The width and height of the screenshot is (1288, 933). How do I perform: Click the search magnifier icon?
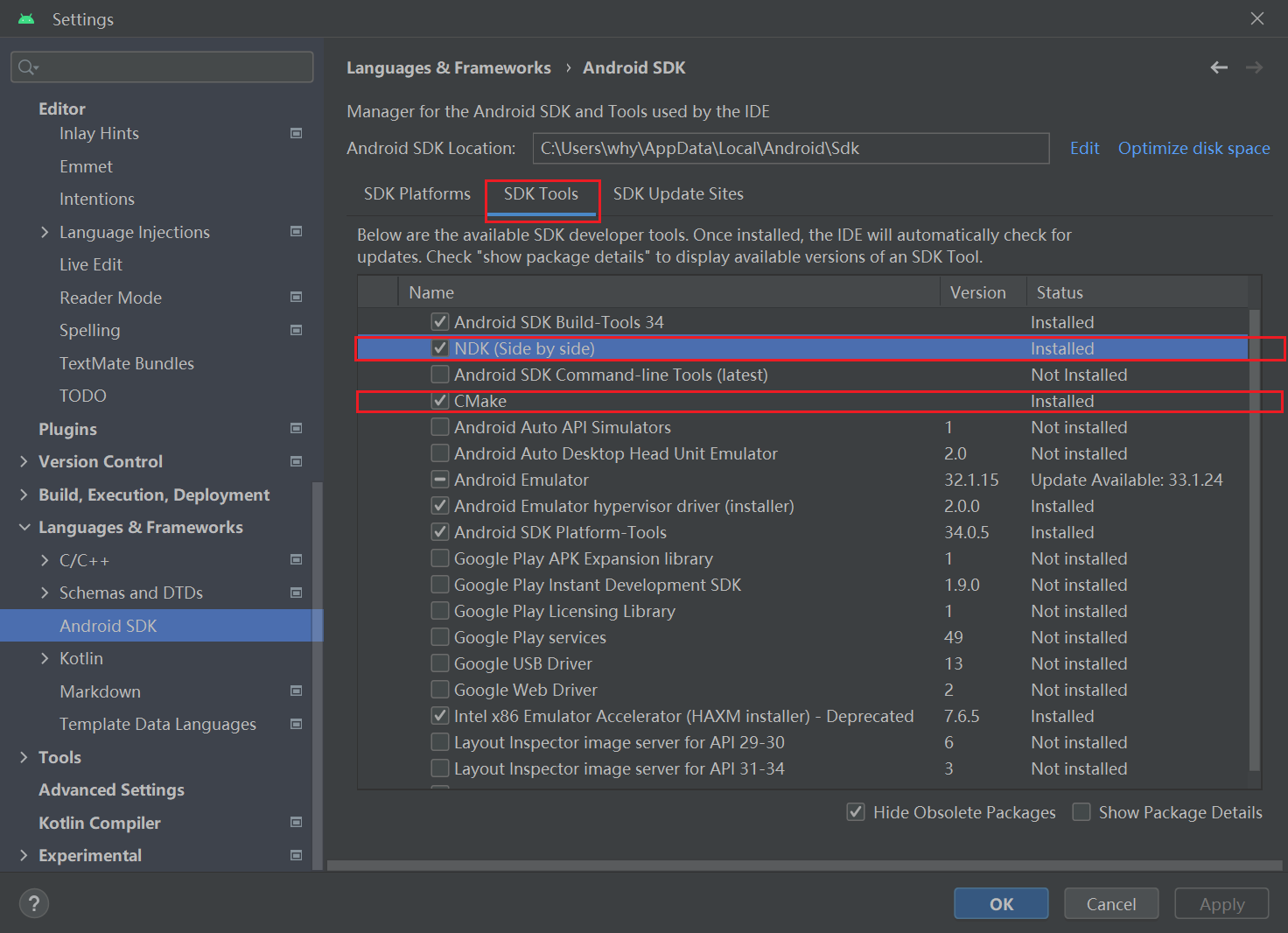(27, 67)
